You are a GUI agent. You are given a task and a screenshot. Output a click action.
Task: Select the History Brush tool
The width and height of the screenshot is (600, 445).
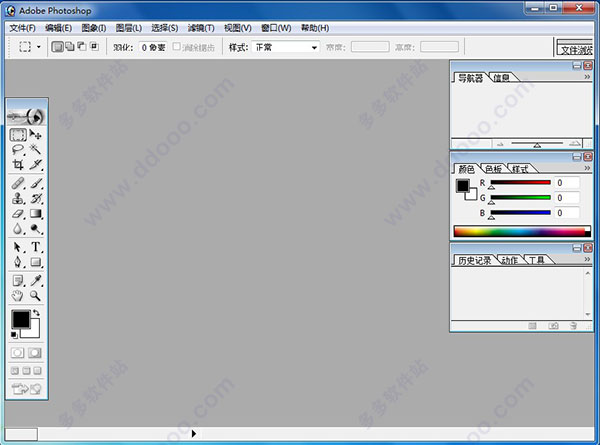pyautogui.click(x=36, y=199)
